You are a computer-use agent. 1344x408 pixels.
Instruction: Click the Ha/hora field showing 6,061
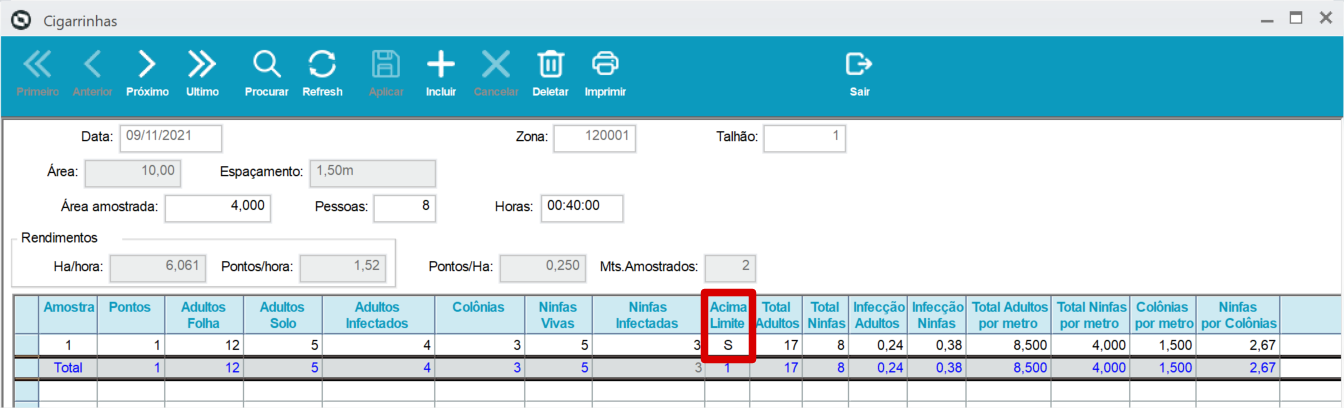tap(158, 268)
